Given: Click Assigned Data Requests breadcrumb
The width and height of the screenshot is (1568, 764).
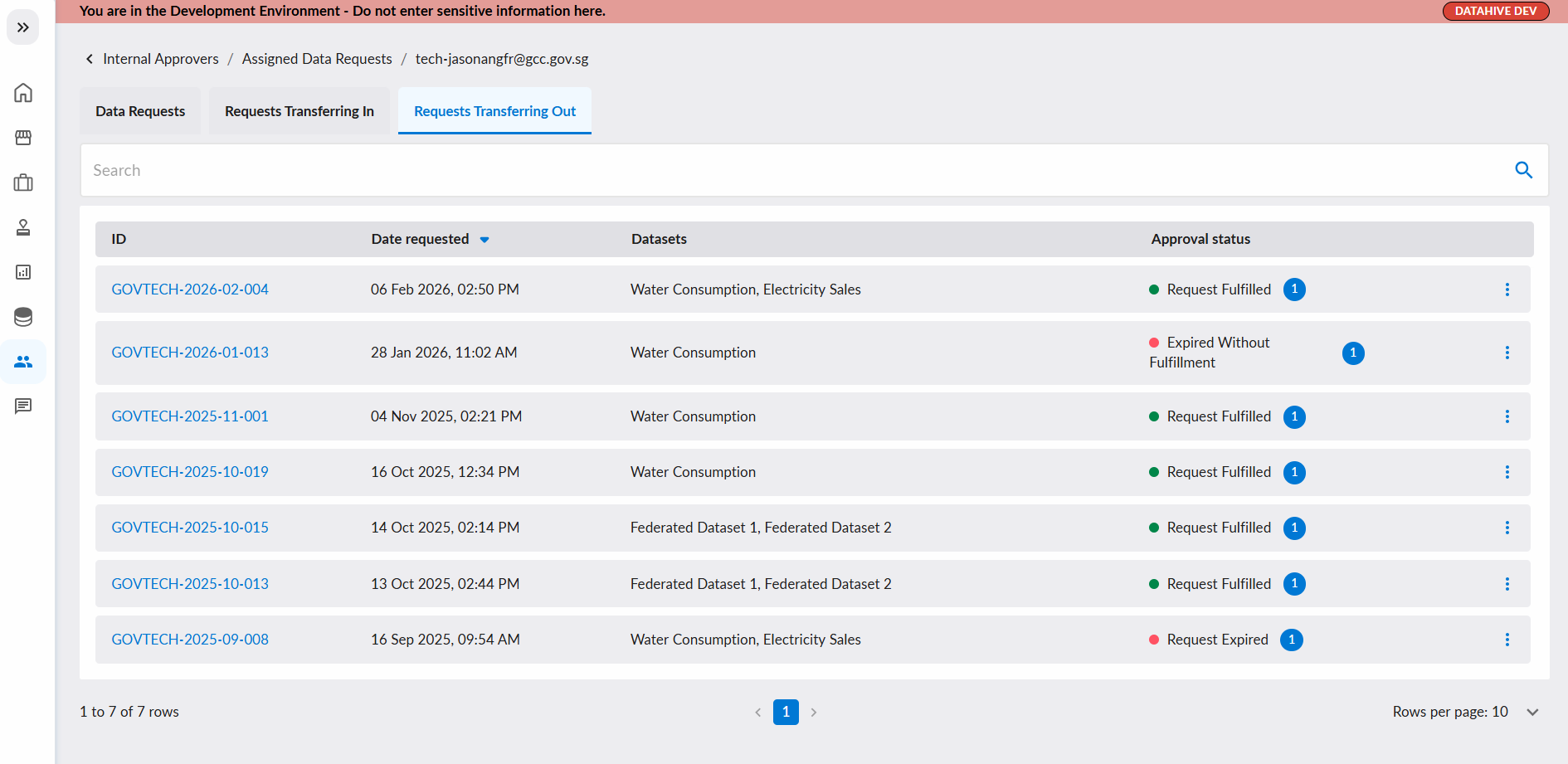Looking at the screenshot, I should (317, 59).
